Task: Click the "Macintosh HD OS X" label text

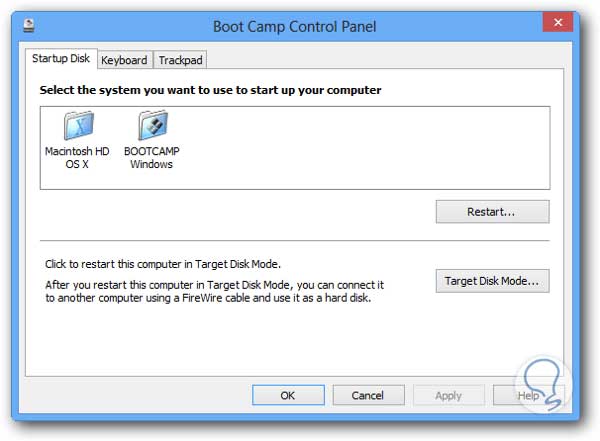Action: tap(77, 158)
